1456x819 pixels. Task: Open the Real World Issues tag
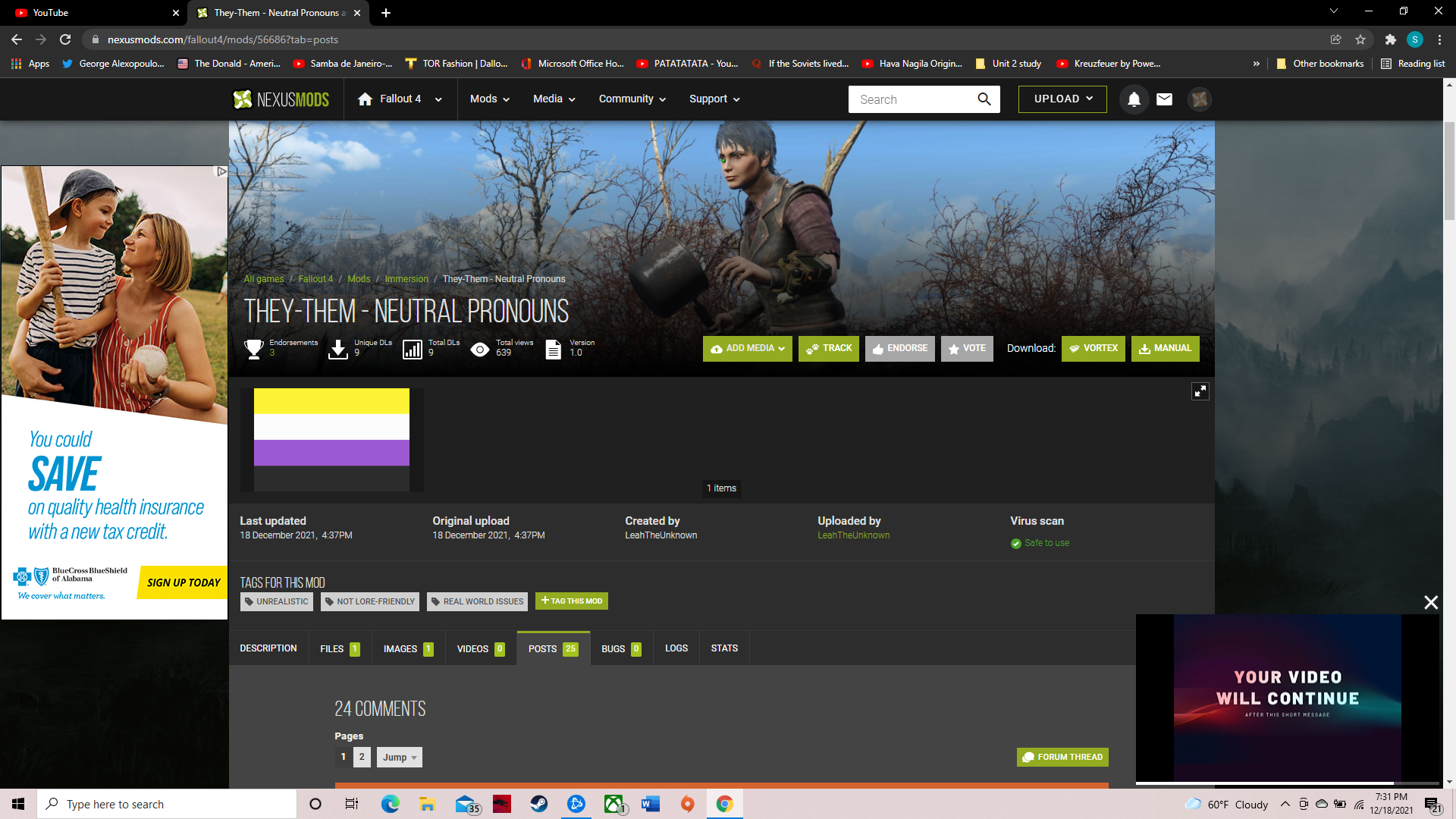tap(477, 602)
